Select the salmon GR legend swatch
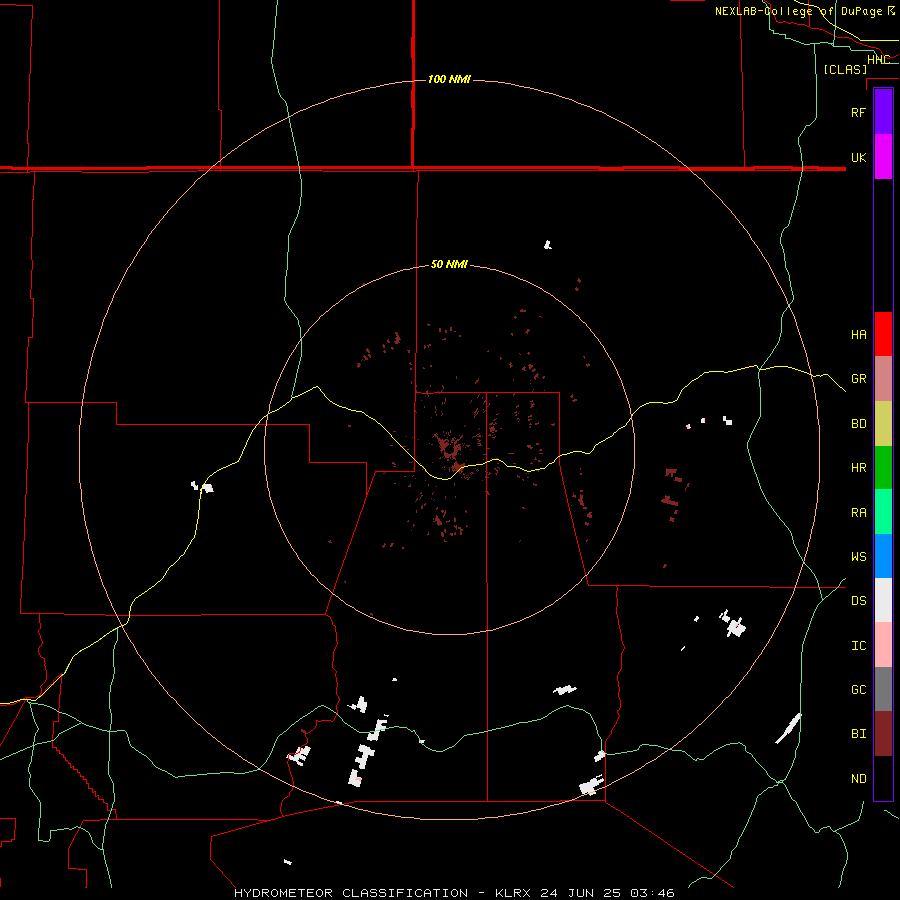The width and height of the screenshot is (900, 900). click(883, 378)
